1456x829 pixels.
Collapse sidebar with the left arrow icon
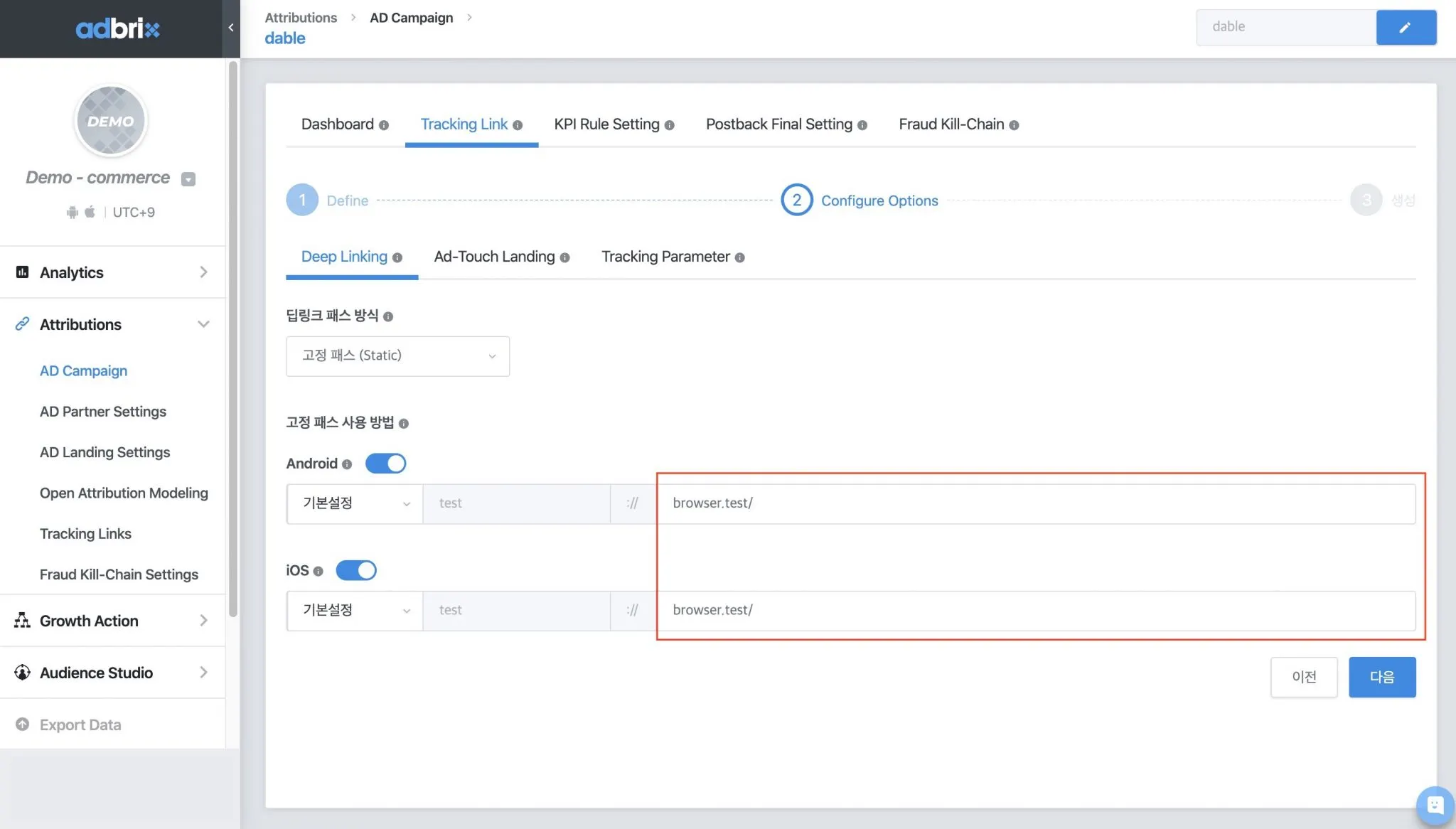[x=230, y=28]
